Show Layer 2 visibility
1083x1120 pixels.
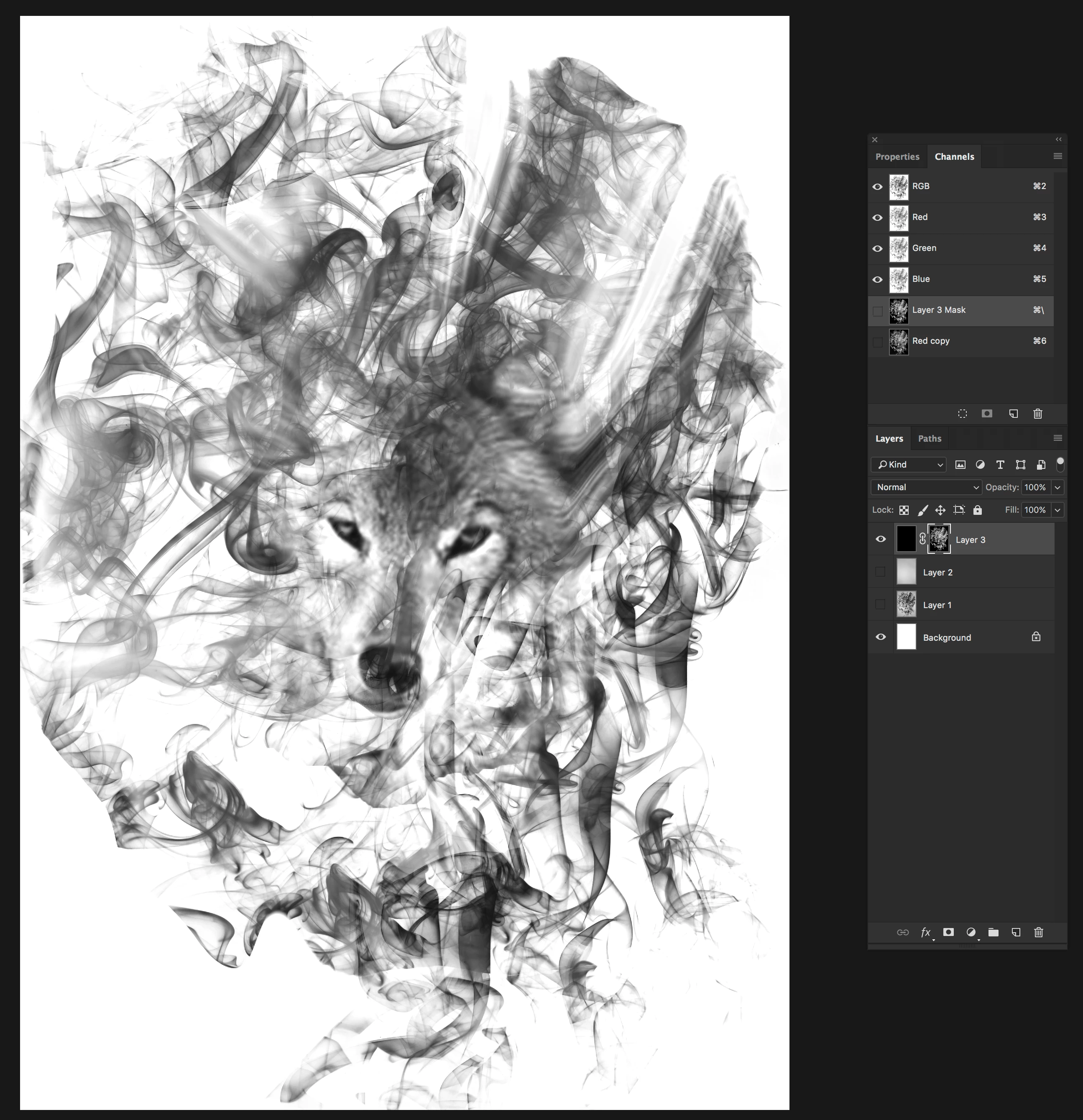click(x=880, y=572)
